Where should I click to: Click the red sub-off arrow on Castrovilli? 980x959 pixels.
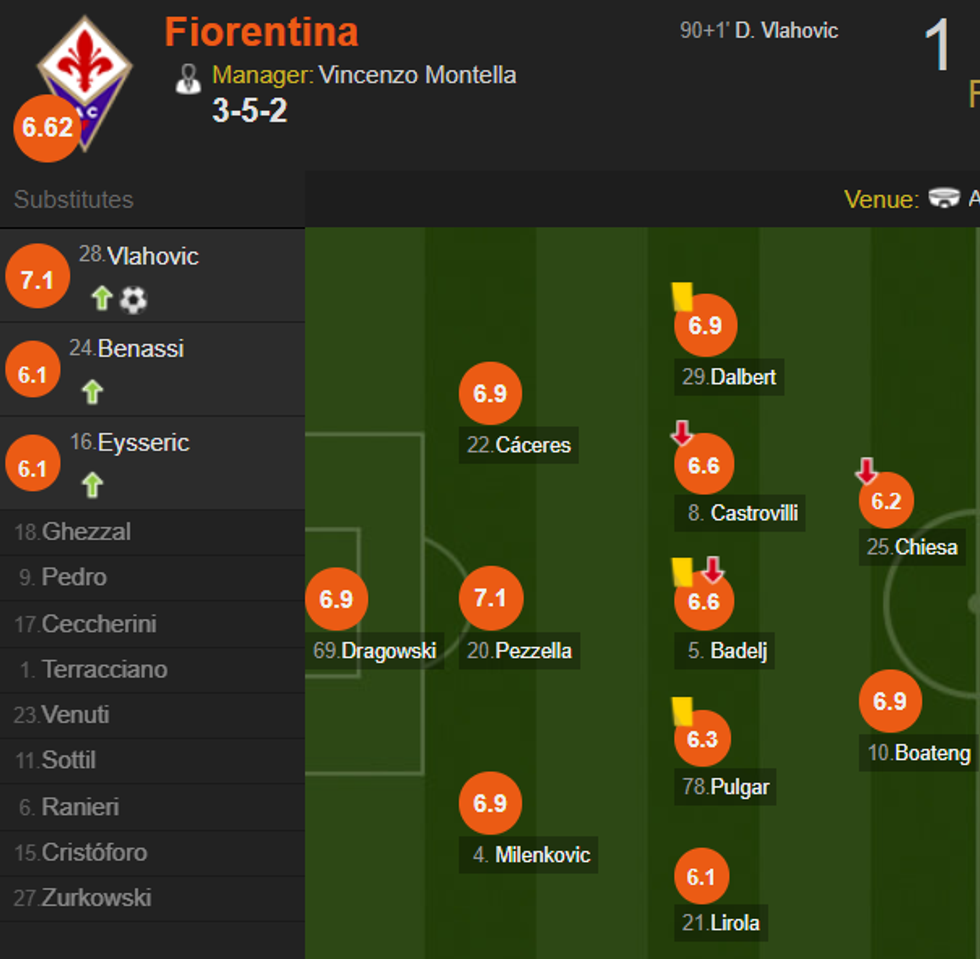(682, 433)
